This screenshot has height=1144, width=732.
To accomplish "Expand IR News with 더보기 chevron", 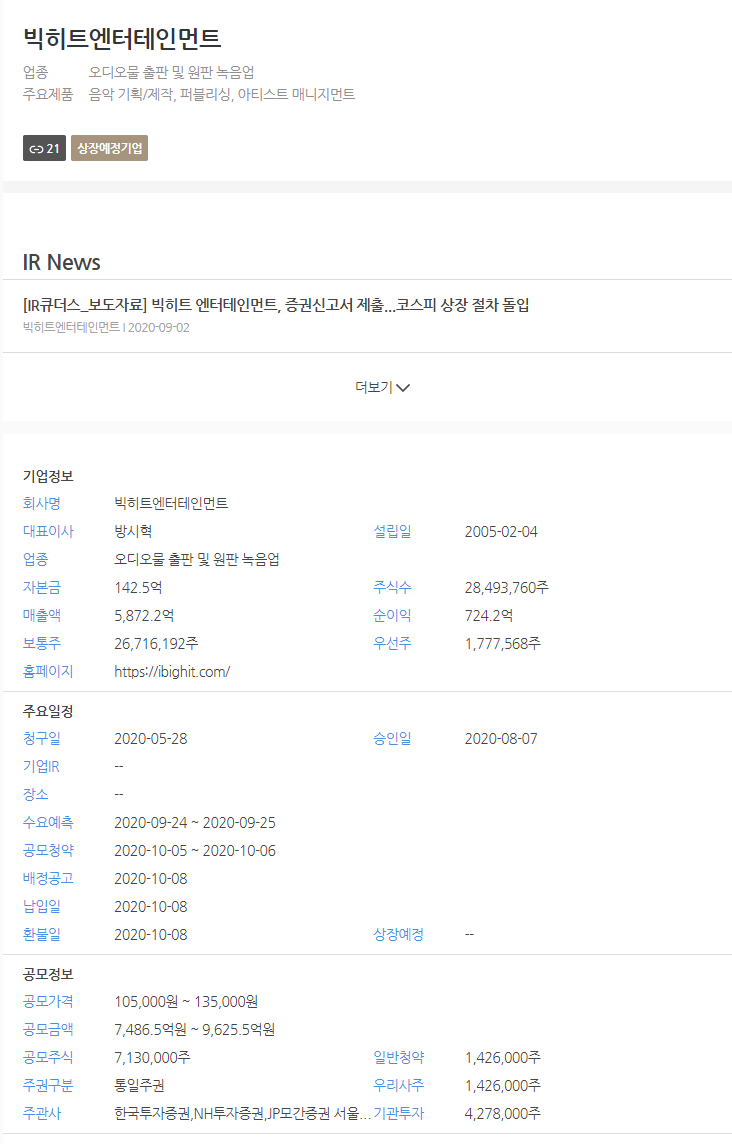I will coord(382,387).
